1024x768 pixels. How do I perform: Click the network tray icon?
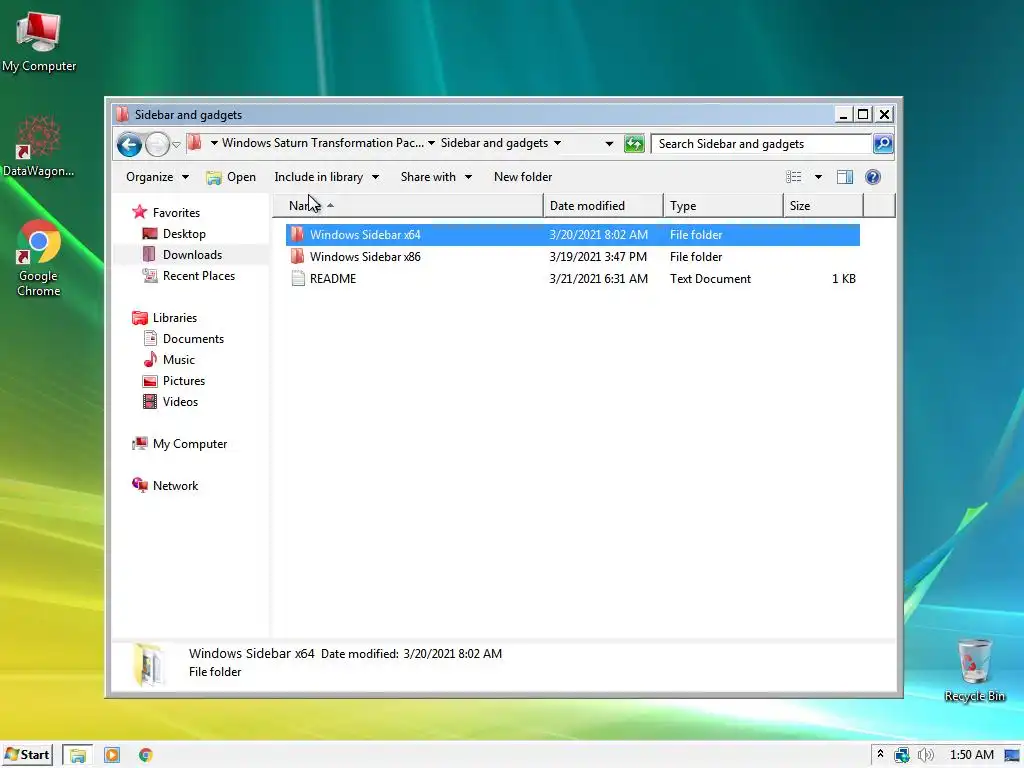point(902,755)
